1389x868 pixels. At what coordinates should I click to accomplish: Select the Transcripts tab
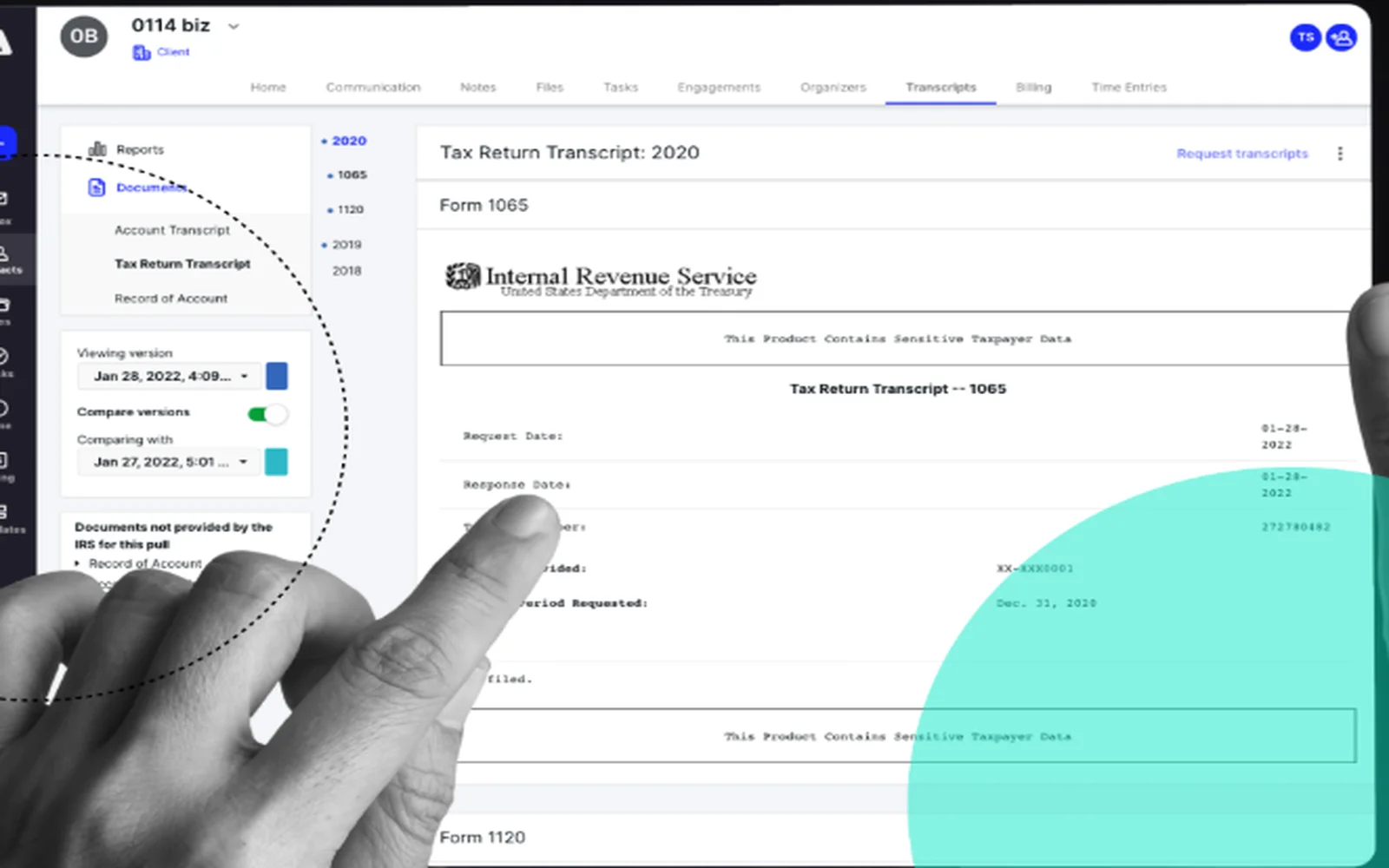(941, 87)
